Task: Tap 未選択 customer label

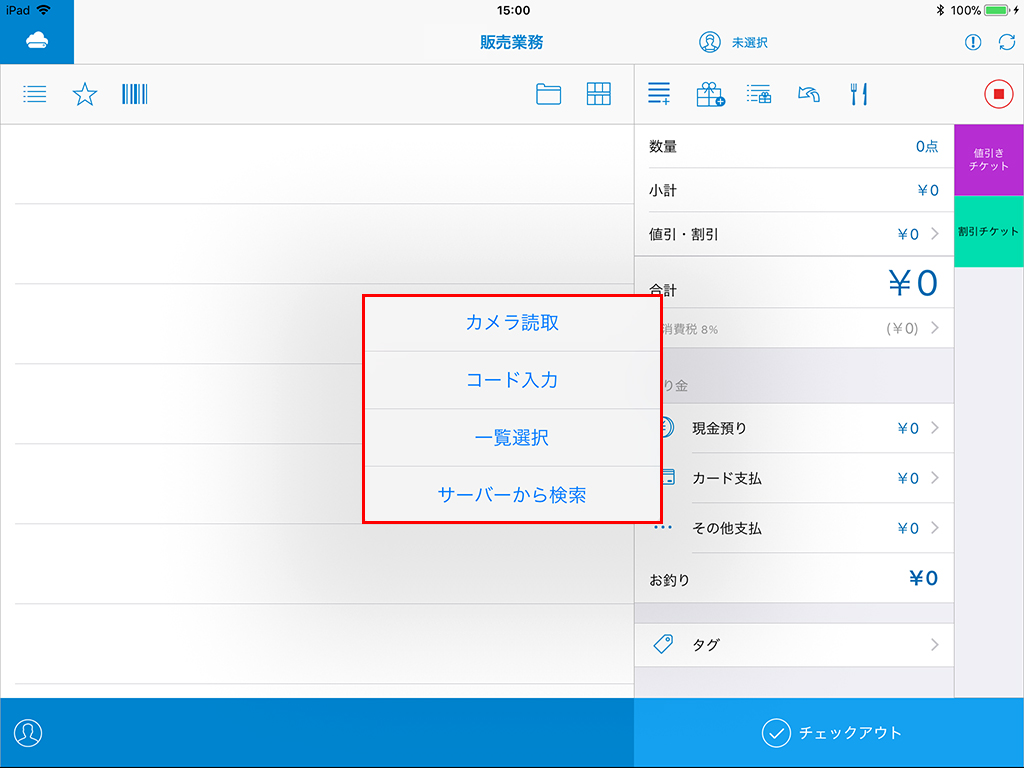Action: [750, 43]
